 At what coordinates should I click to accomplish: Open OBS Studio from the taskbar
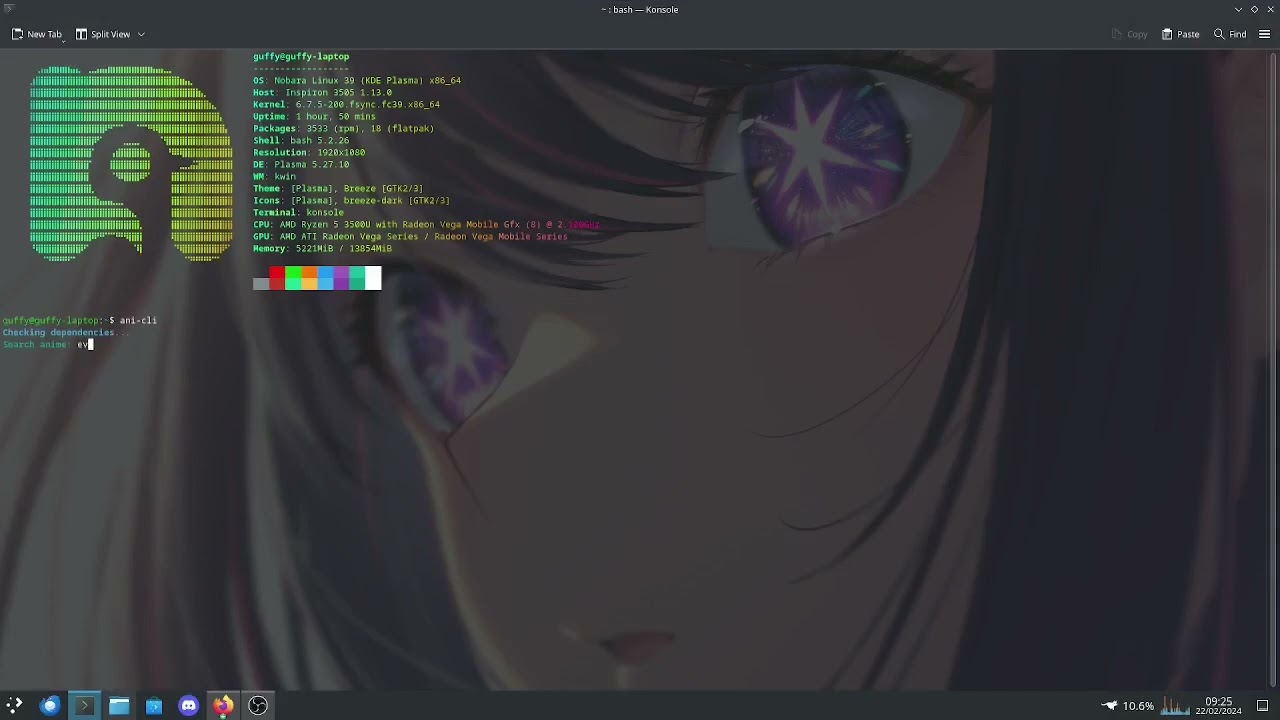(x=258, y=705)
